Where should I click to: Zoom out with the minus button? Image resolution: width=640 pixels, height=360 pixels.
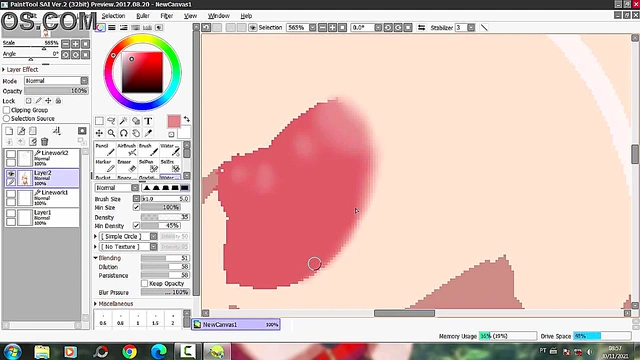pos(322,28)
